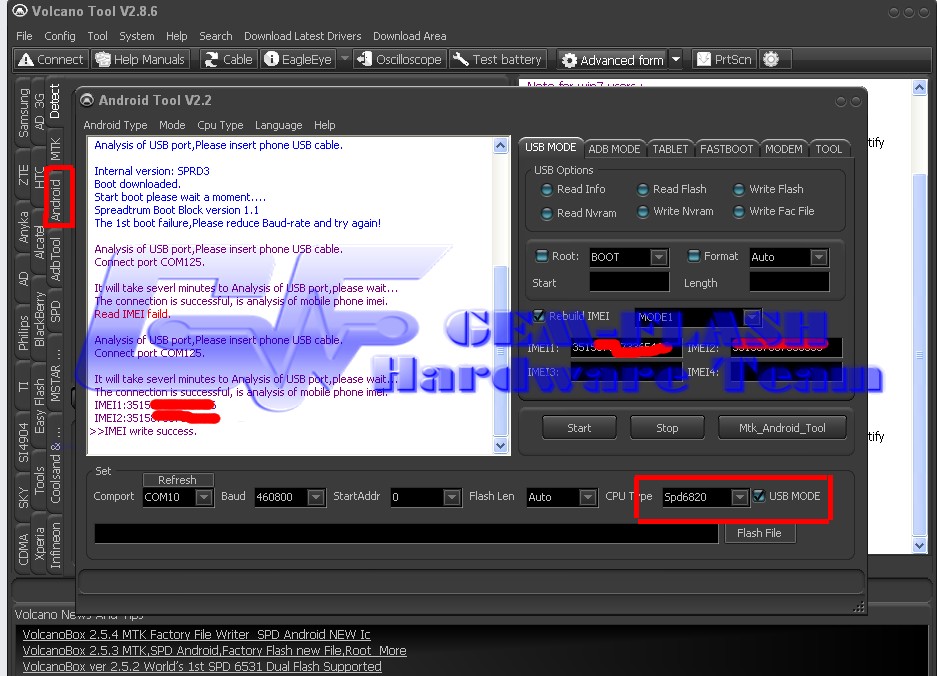Image resolution: width=937 pixels, height=676 pixels.
Task: Launch the EagleEye tool
Action: tap(298, 59)
